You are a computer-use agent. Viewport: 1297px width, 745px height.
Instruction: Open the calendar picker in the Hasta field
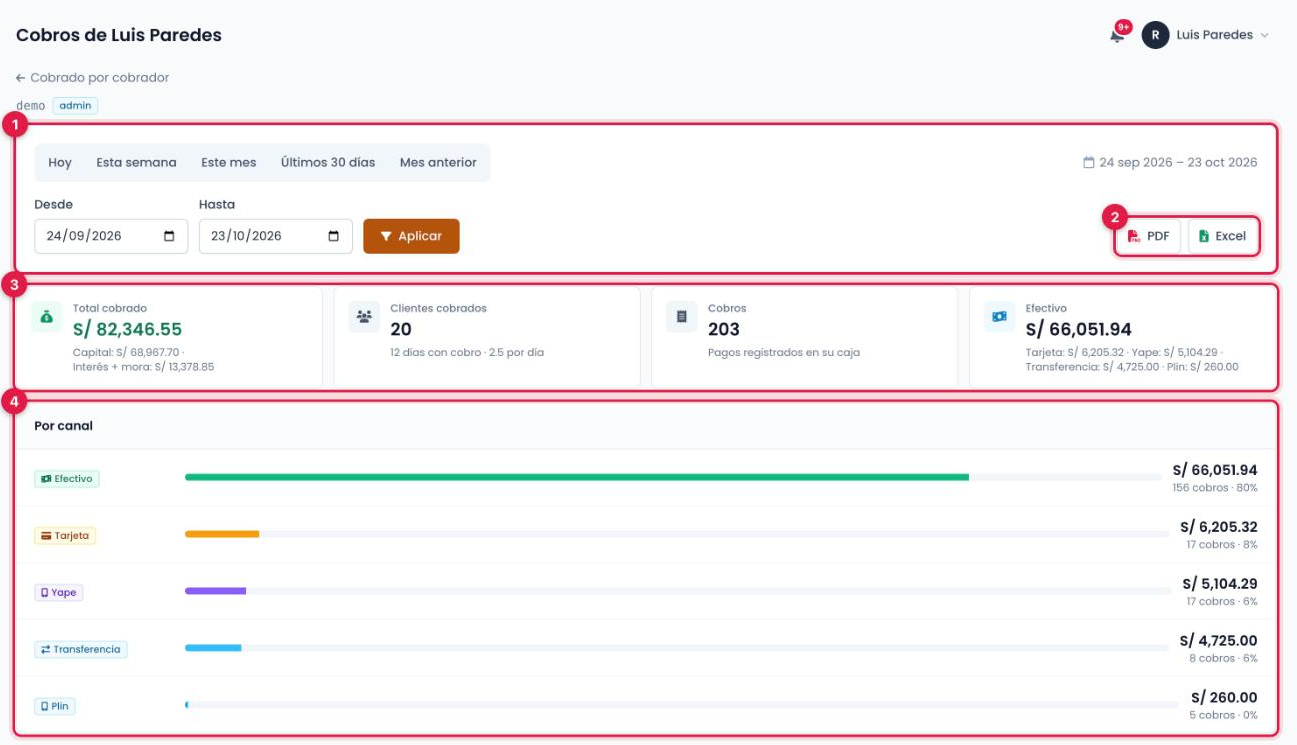(334, 236)
